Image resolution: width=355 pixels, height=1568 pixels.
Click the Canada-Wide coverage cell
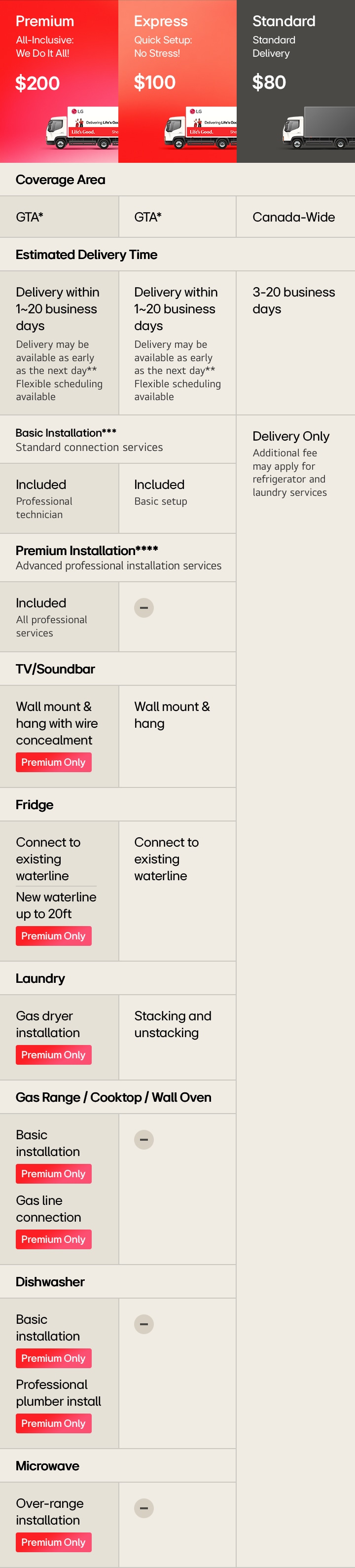pos(293,217)
